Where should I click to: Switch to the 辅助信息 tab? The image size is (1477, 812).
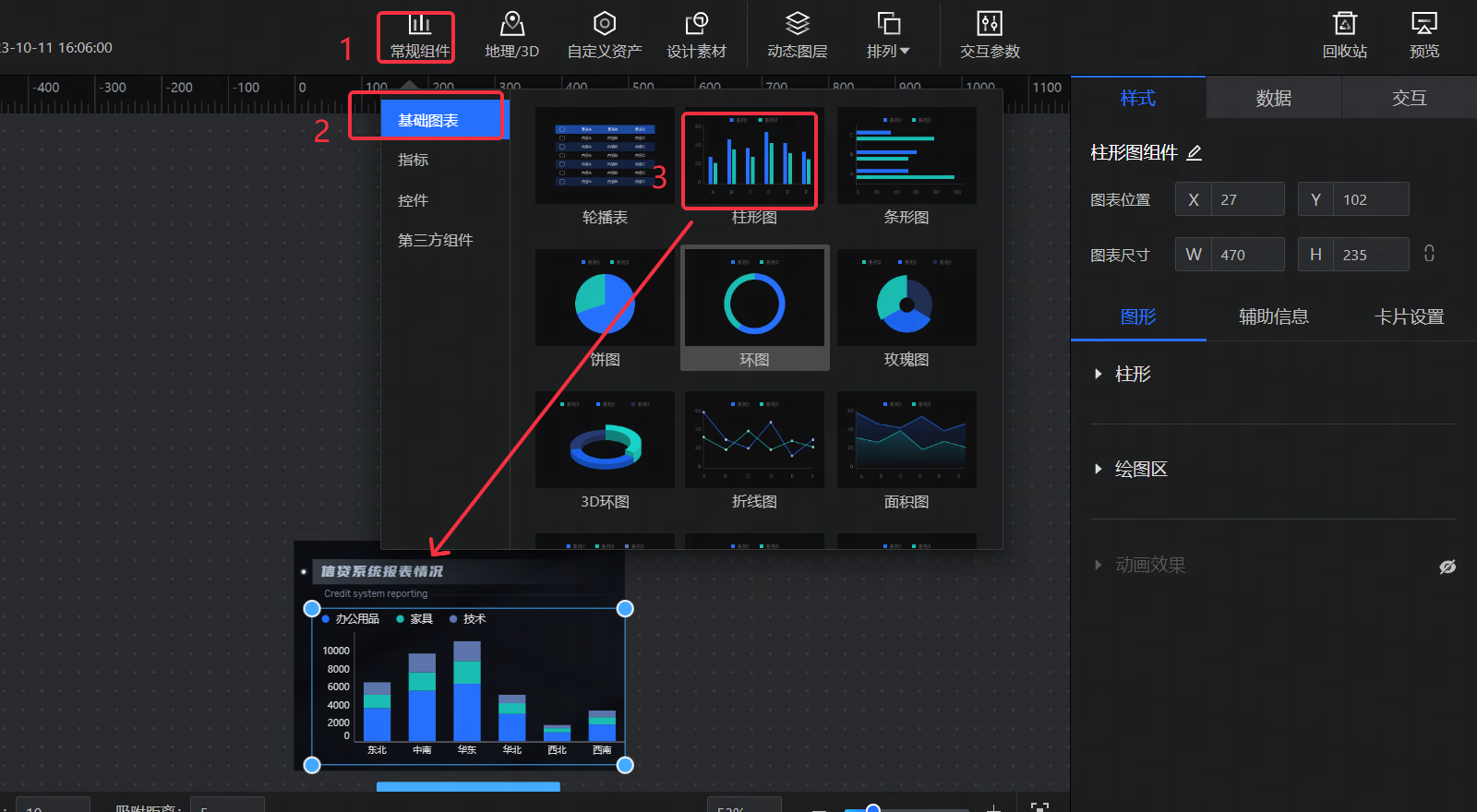coord(1273,316)
